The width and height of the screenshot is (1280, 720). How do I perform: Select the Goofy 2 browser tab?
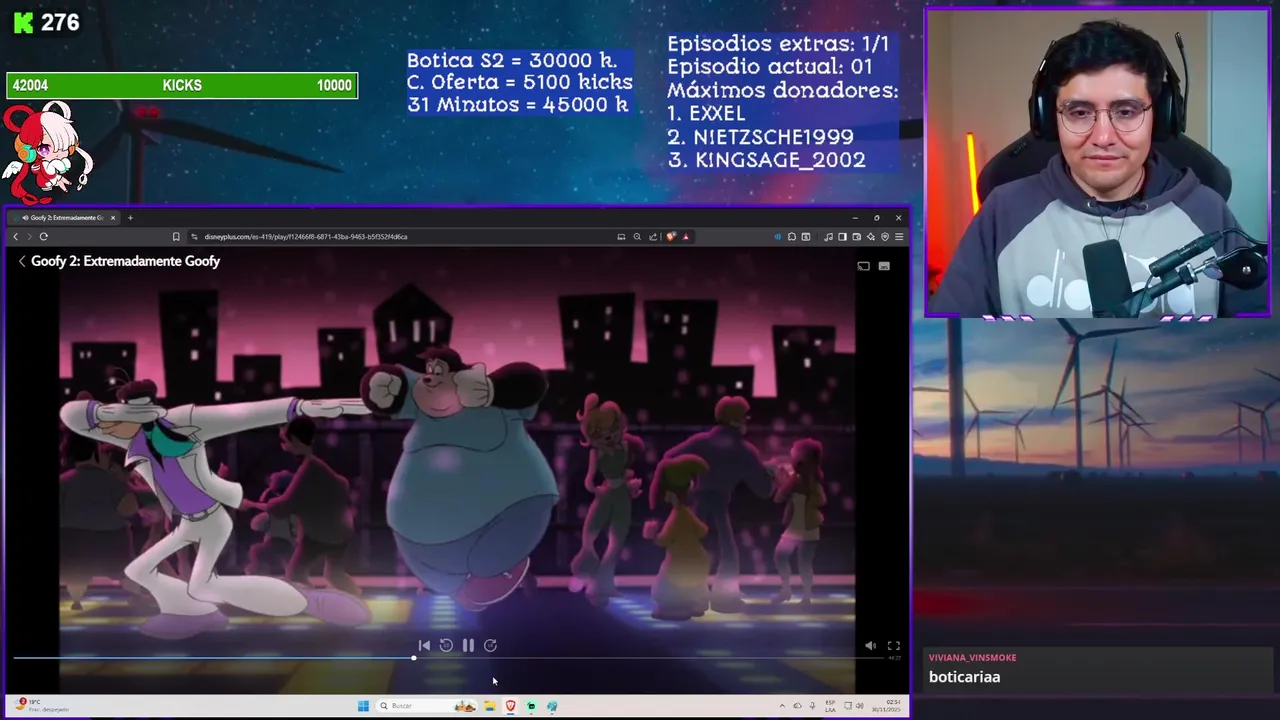click(x=62, y=218)
